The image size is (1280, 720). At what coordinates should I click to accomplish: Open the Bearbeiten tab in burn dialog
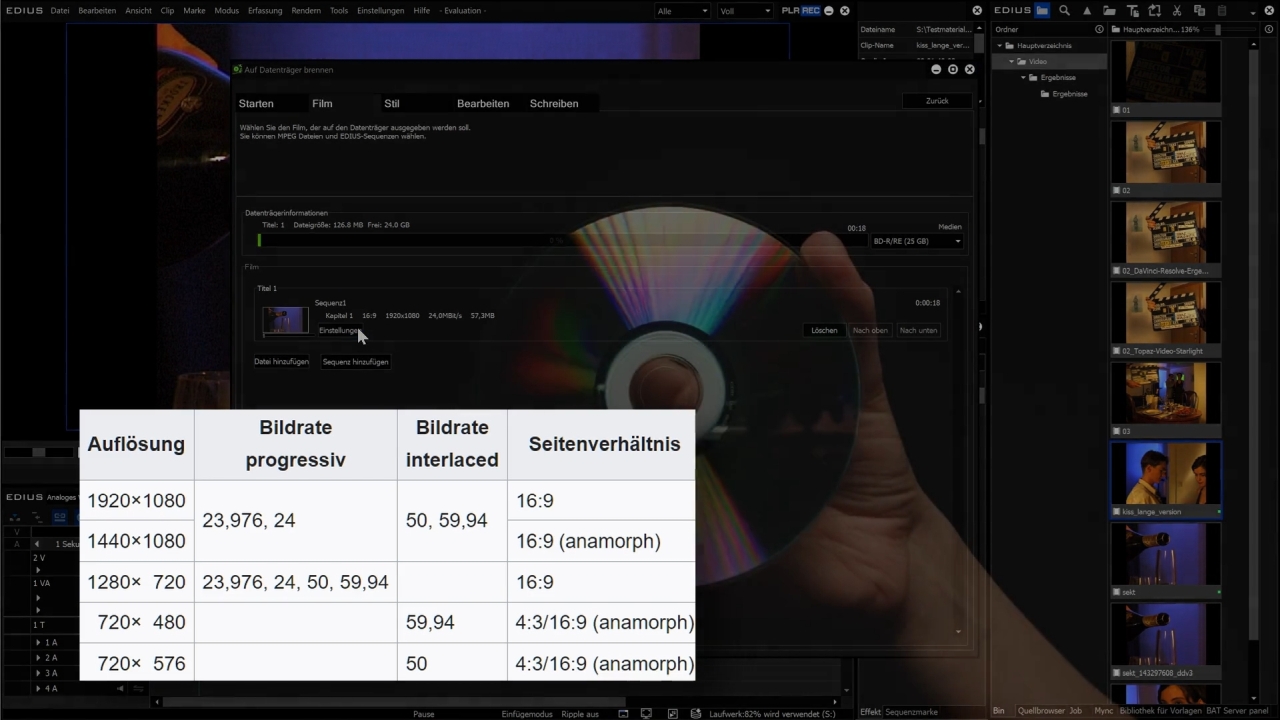coord(483,103)
